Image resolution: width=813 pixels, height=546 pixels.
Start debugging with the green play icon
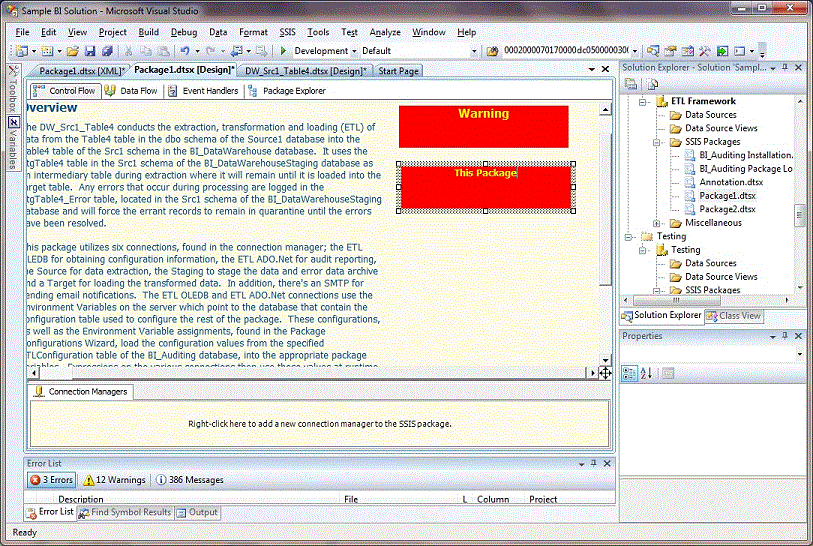click(283, 51)
